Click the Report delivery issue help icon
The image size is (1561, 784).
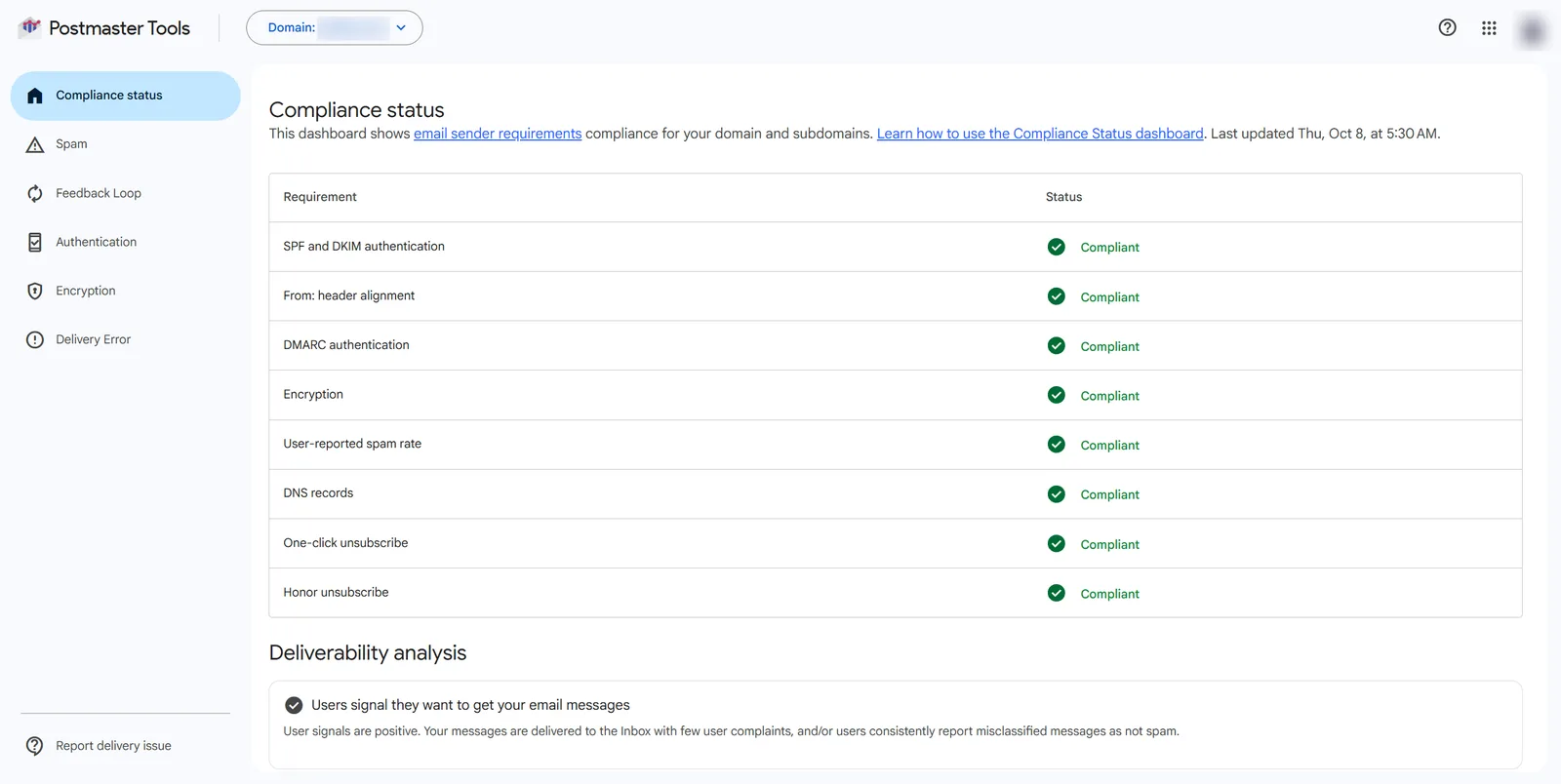pos(35,746)
